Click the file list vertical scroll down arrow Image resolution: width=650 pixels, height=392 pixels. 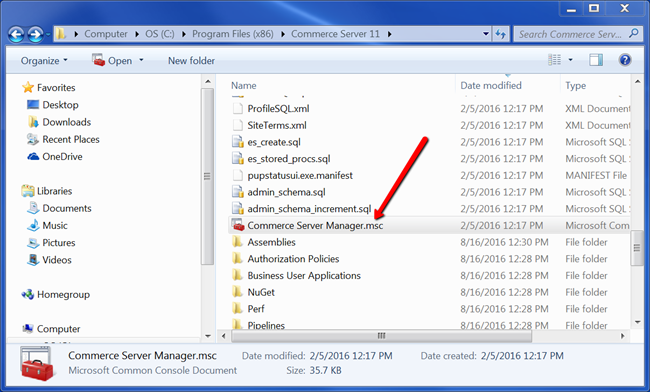click(637, 322)
